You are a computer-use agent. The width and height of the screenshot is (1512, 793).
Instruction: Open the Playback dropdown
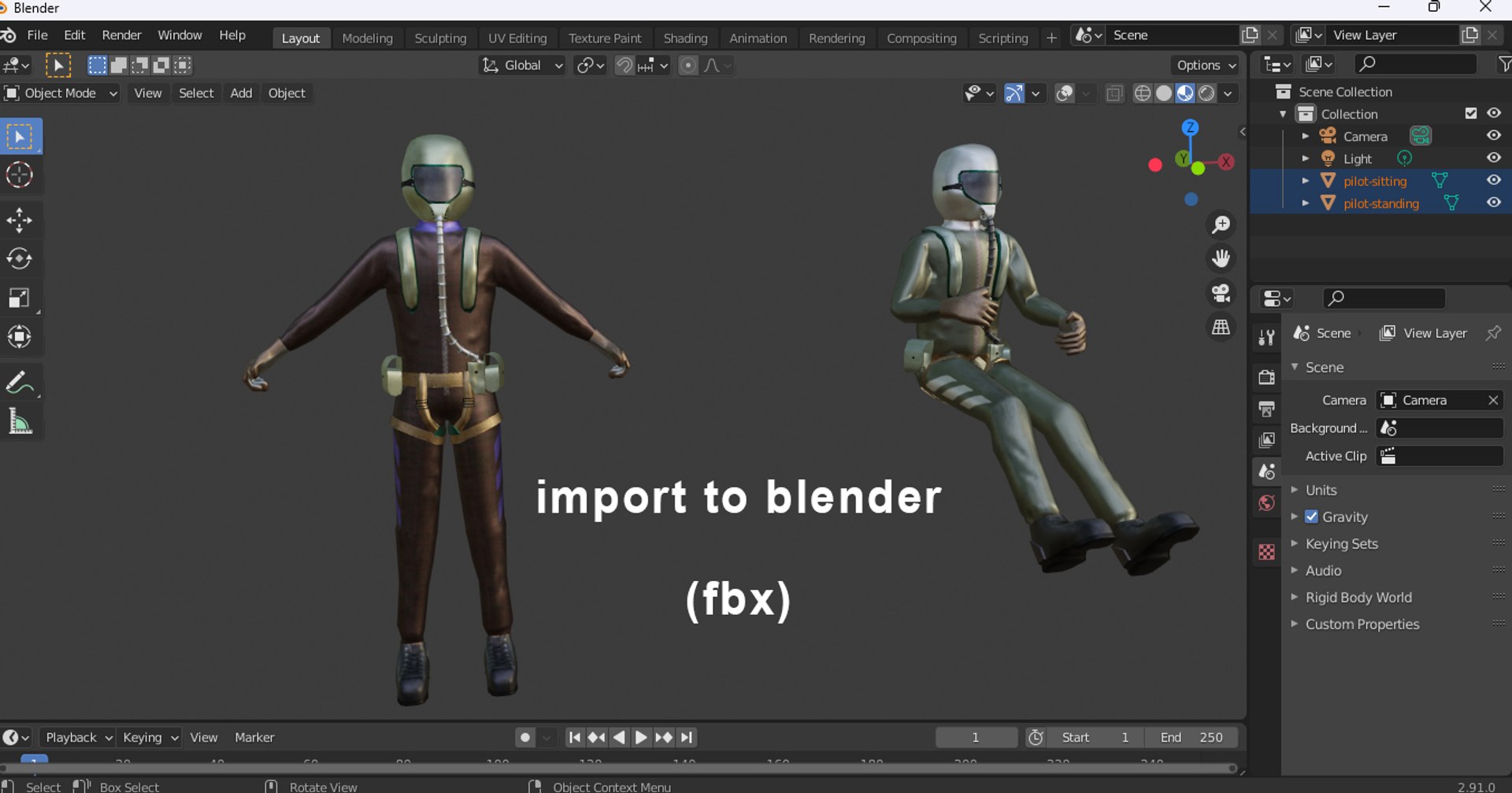[x=77, y=737]
